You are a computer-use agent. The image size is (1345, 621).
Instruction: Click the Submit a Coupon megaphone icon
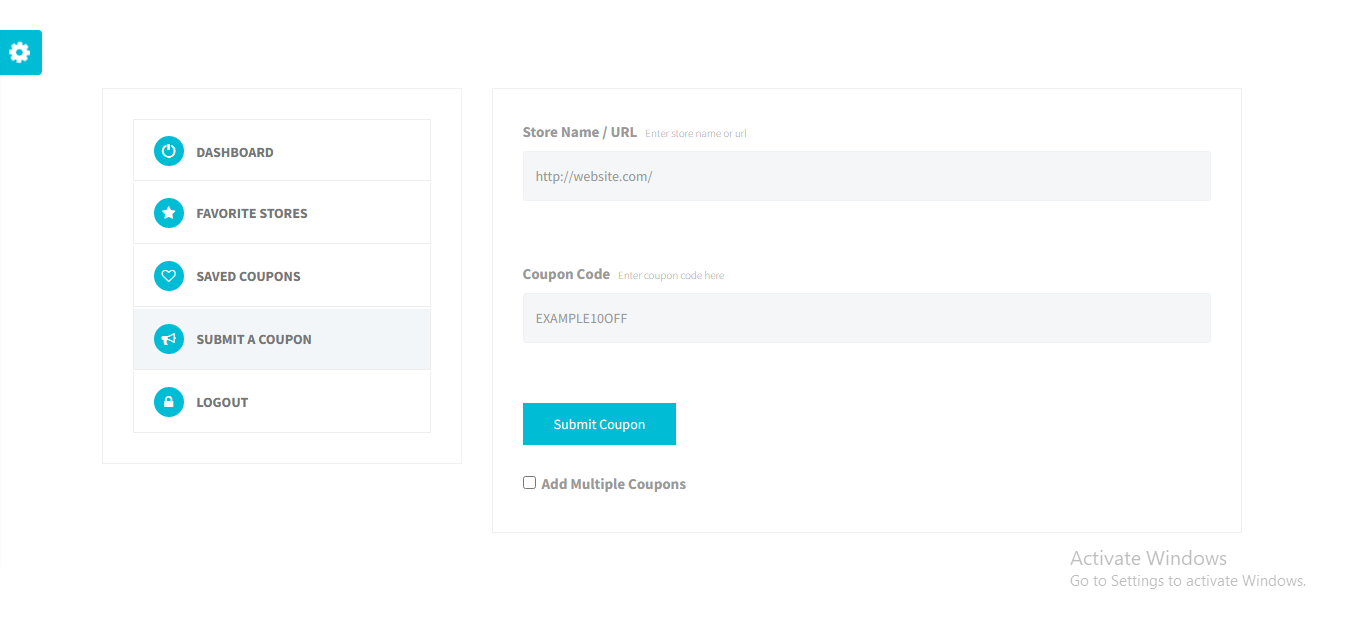pyautogui.click(x=169, y=339)
